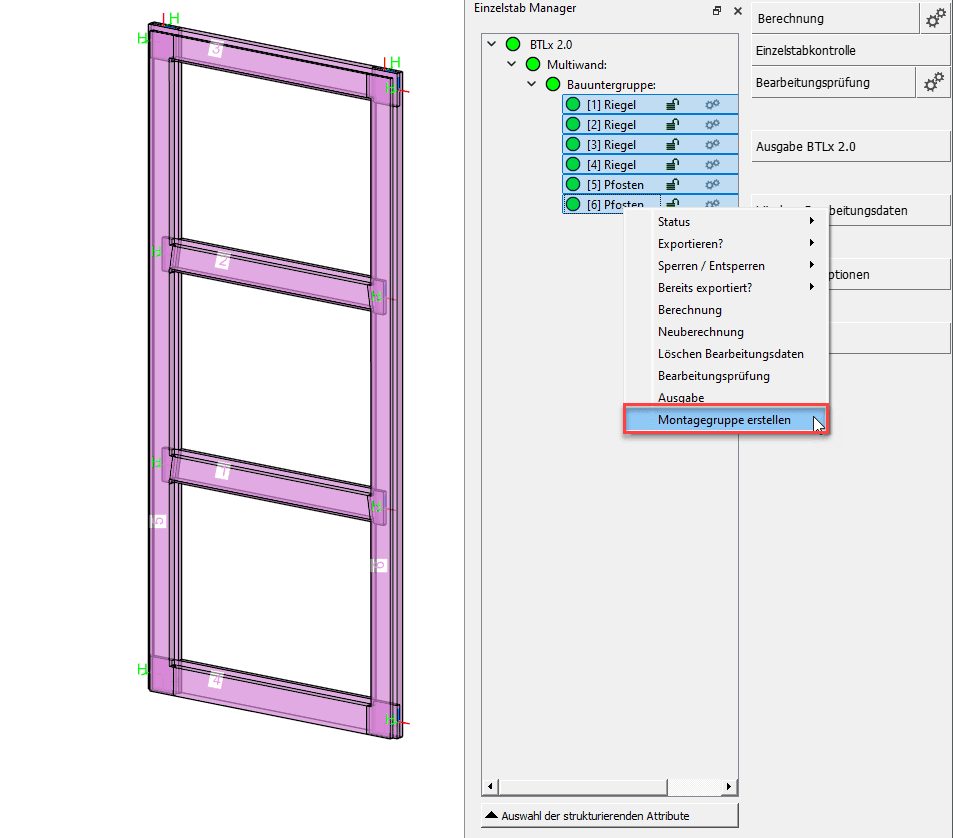This screenshot has width=953, height=838.
Task: Select BTLx 2.0 tree label
Action: [551, 44]
